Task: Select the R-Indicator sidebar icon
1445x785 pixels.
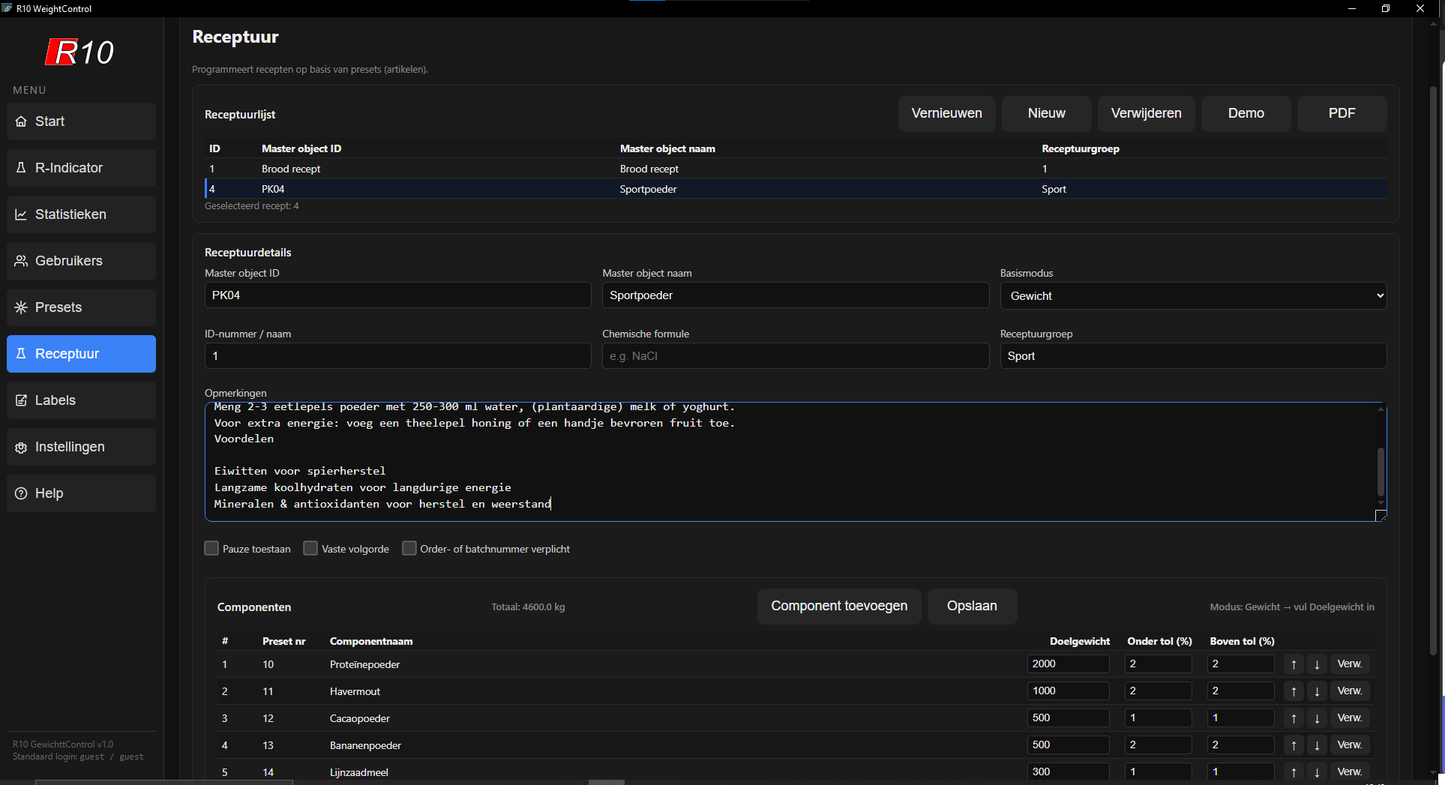Action: tap(22, 167)
